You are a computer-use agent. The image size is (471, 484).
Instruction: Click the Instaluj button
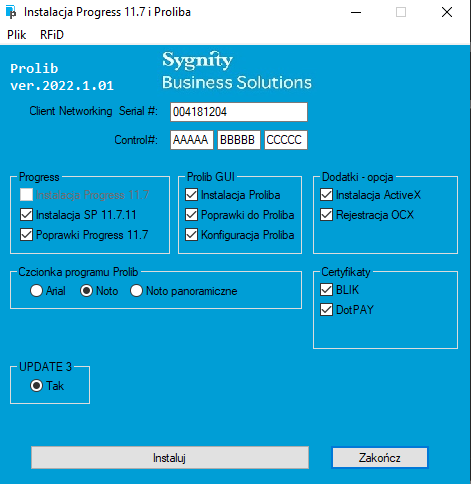(x=170, y=458)
